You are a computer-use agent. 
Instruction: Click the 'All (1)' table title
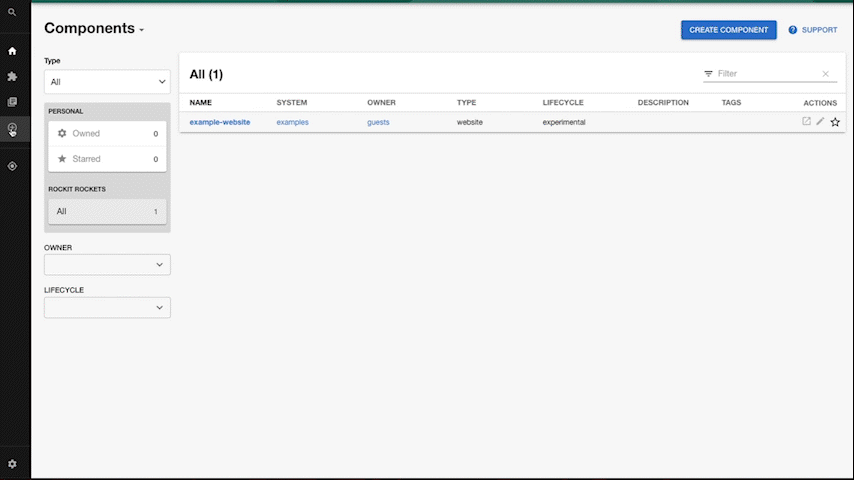click(206, 75)
